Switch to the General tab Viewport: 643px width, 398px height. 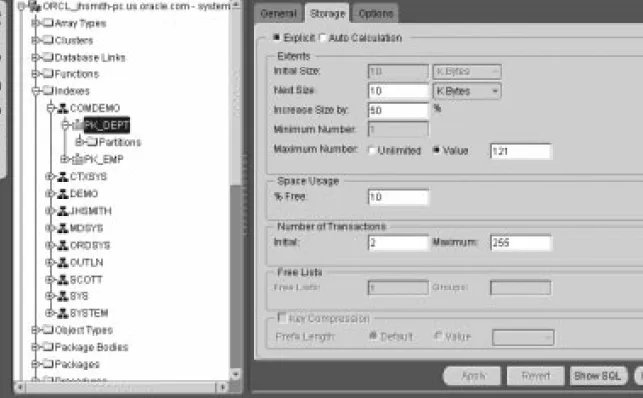[278, 14]
